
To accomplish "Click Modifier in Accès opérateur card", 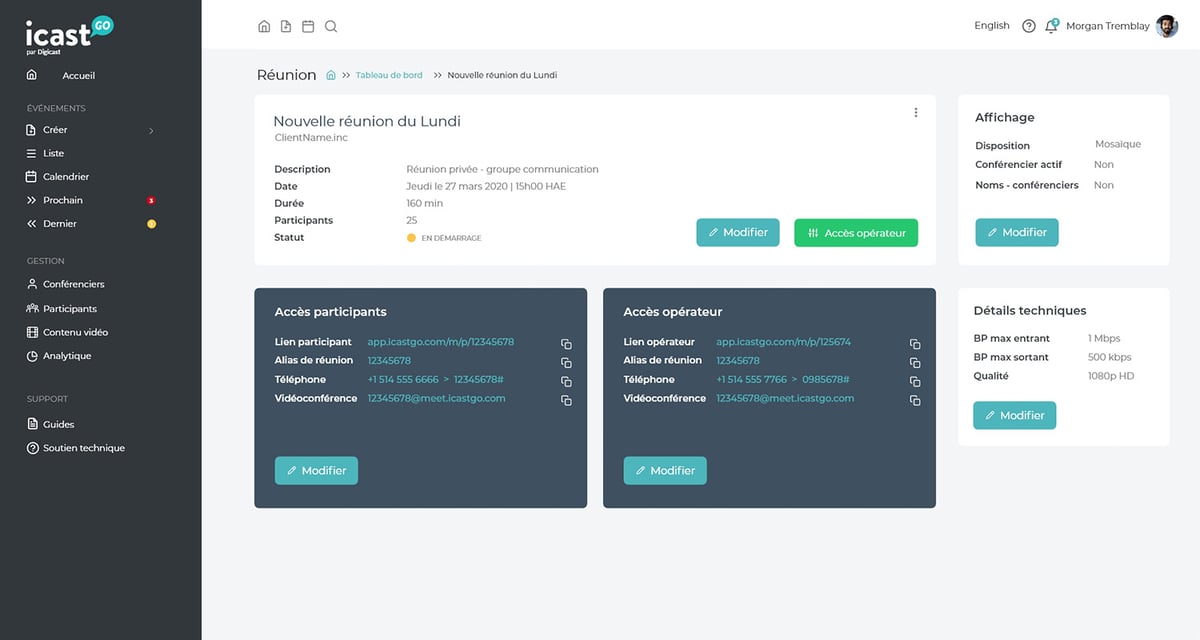I will (665, 470).
